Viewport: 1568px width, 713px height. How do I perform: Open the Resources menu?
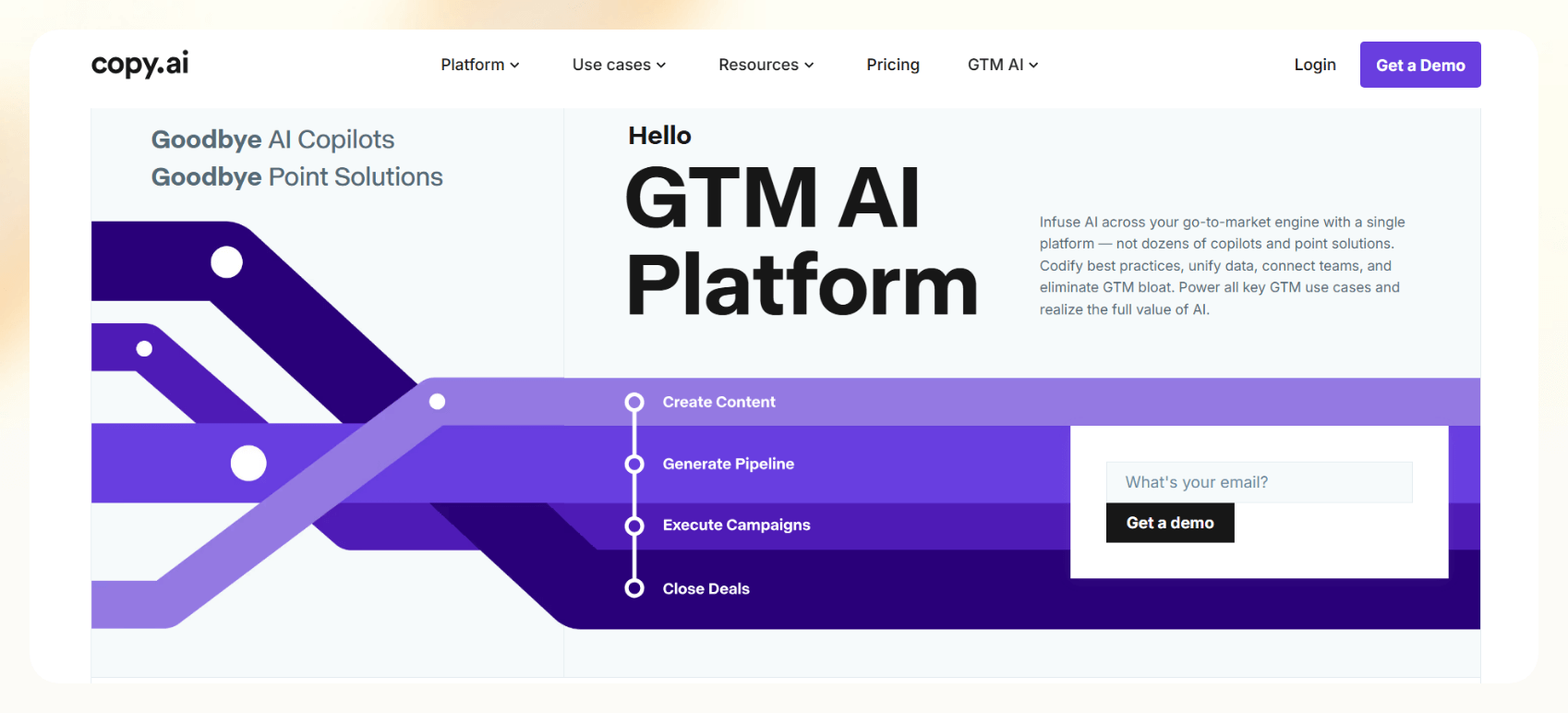(766, 65)
